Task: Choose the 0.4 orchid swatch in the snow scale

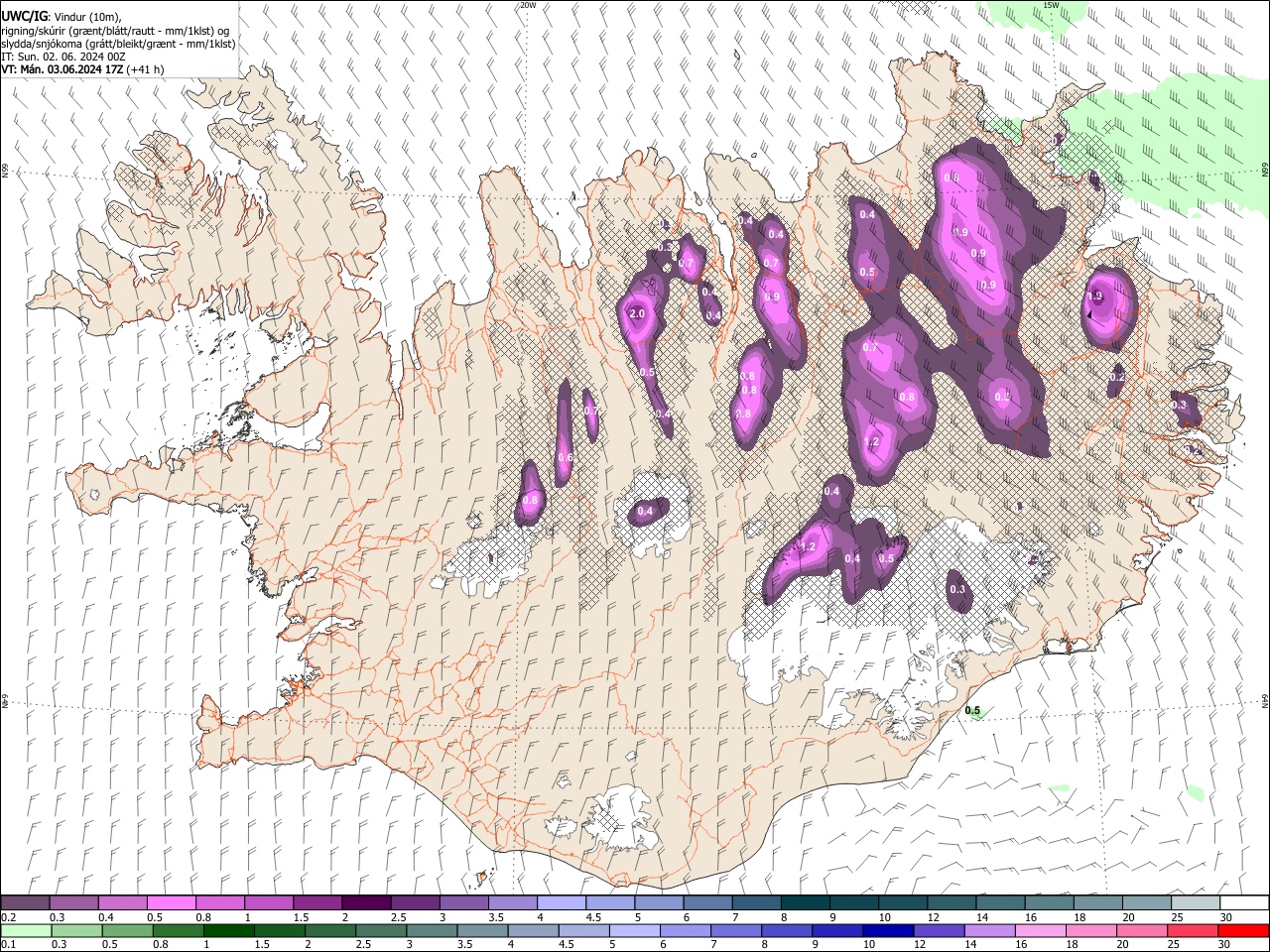Action: 123,903
